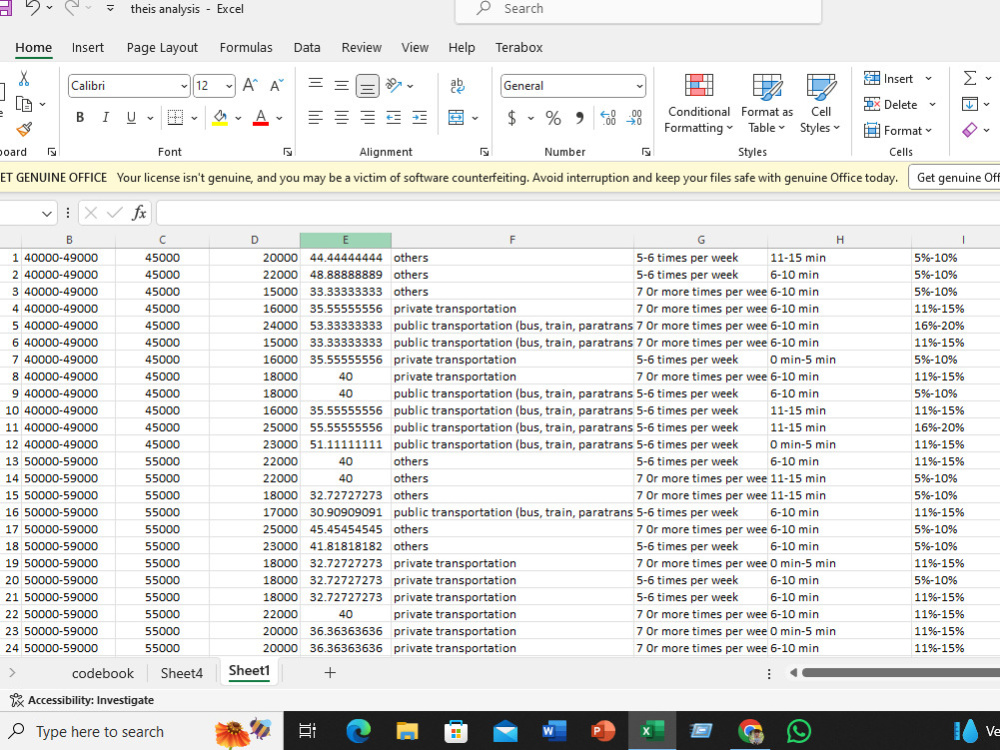Open the Insert ribbon tab
This screenshot has height=750, width=1000.
point(87,48)
